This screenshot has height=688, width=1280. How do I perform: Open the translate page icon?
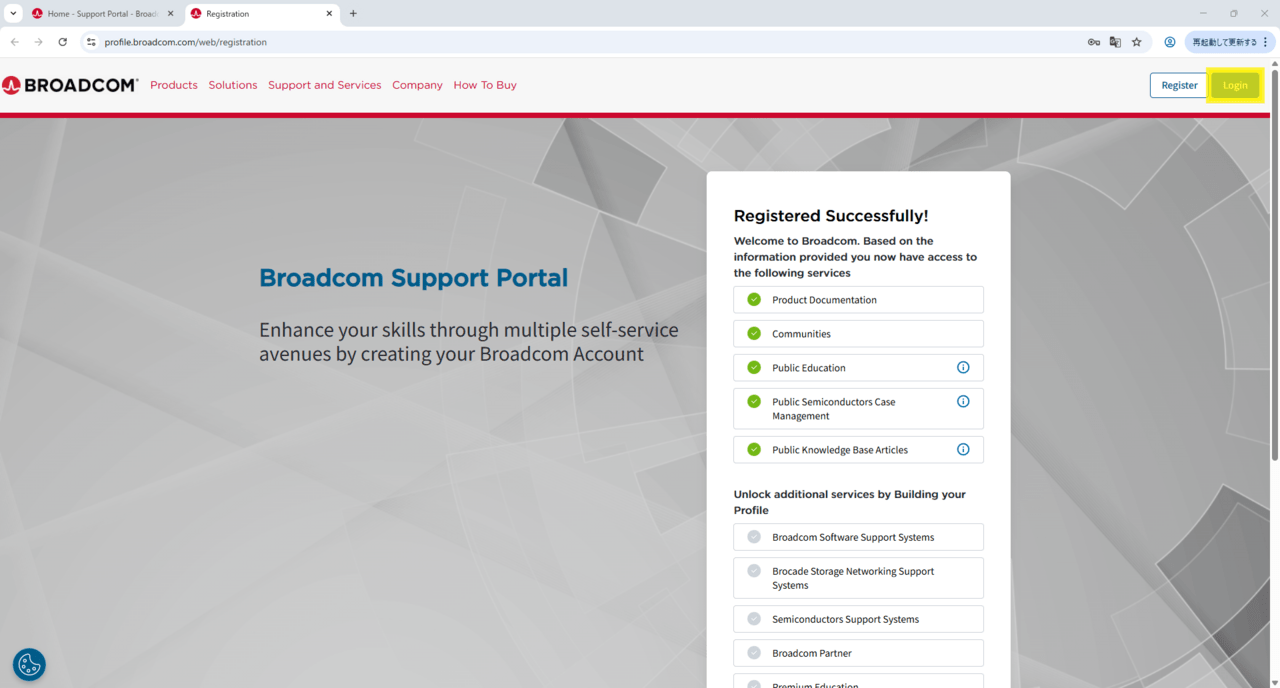[1115, 42]
